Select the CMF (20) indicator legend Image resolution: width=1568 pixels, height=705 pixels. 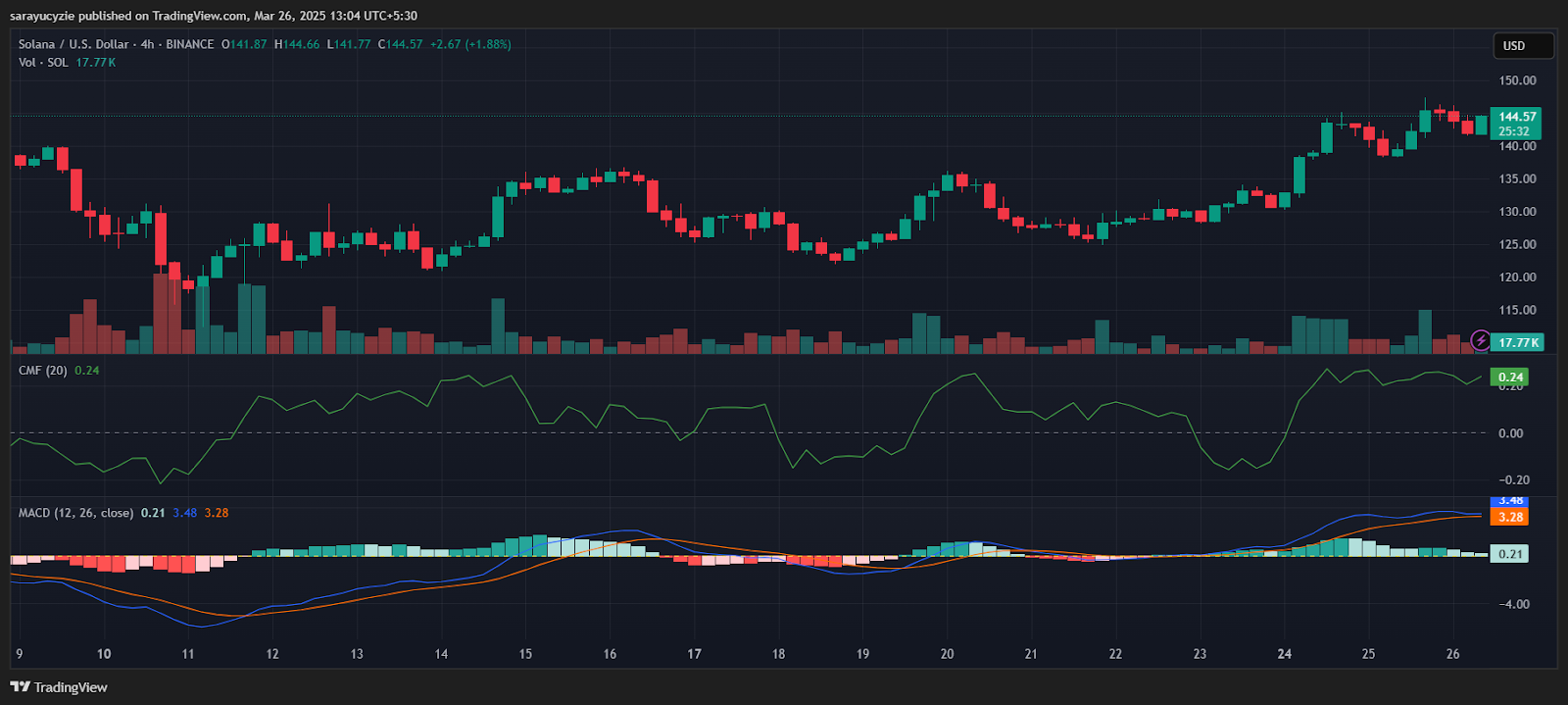[x=43, y=371]
